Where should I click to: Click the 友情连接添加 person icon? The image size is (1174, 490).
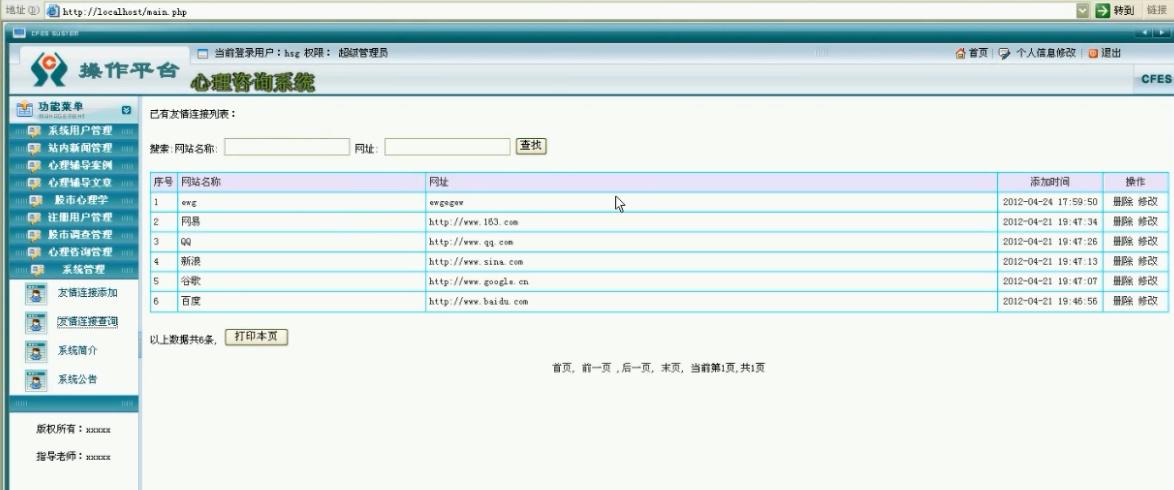[36, 294]
